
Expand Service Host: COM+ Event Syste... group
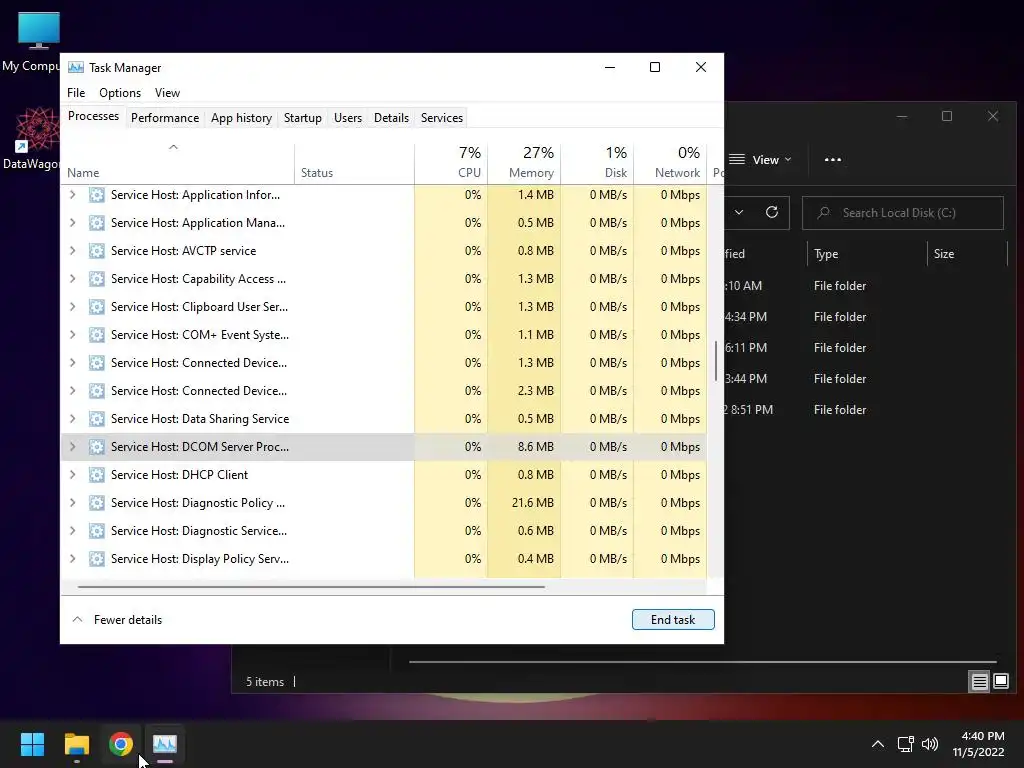pos(72,335)
